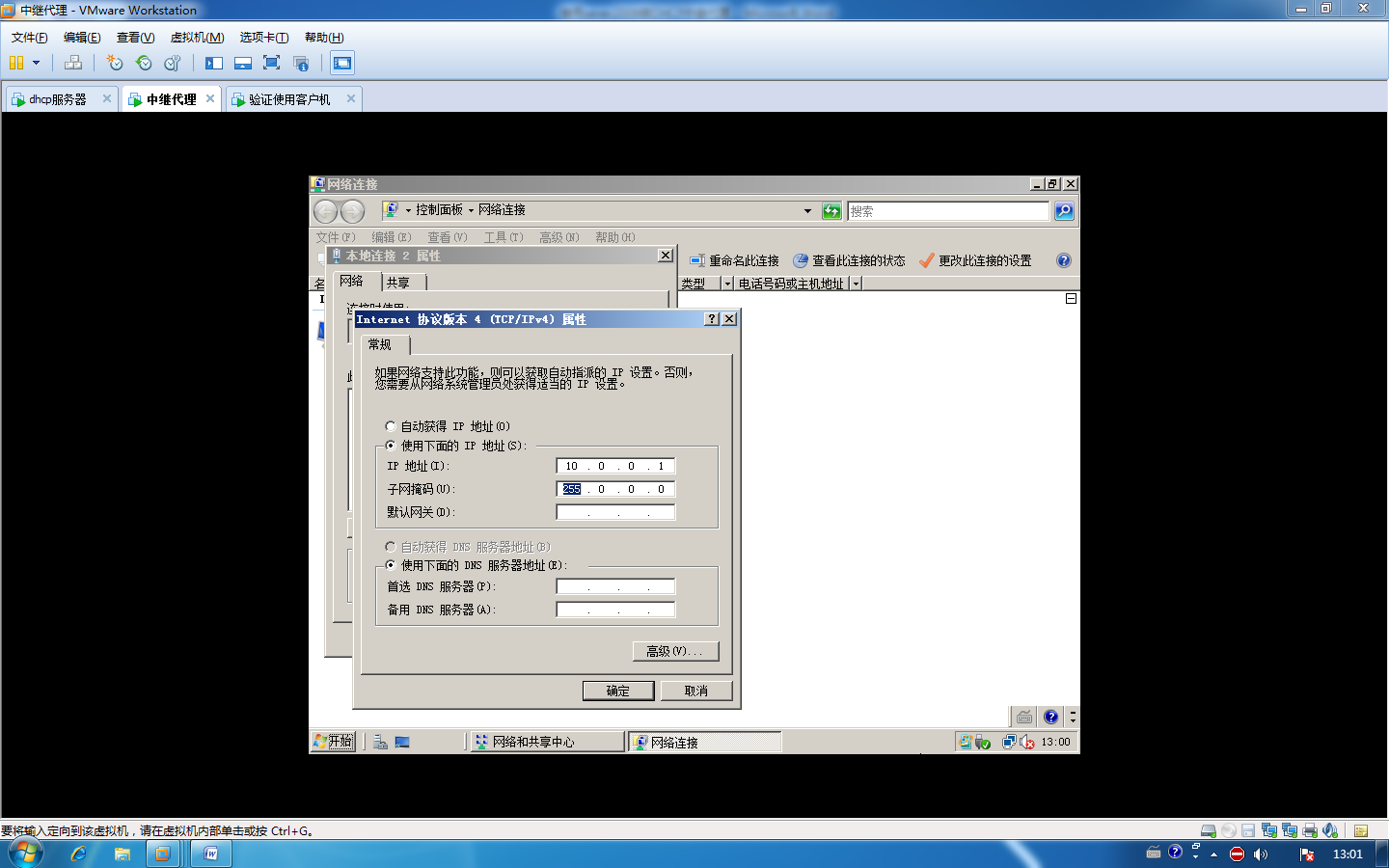Screen dimensions: 1389x868
Task: Close the dhcp服务器 tab
Action: click(x=107, y=98)
